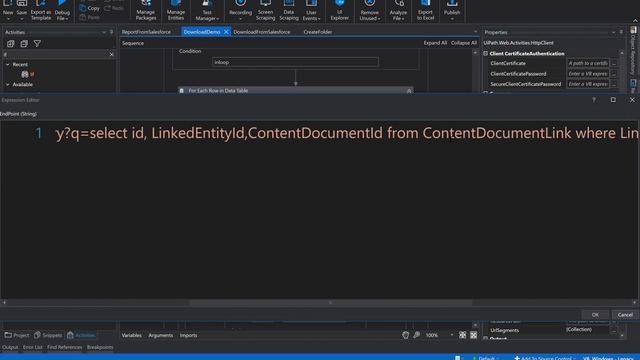Select the Sequence breadcrumb
Viewport: 640px width, 360px height.
tap(133, 43)
